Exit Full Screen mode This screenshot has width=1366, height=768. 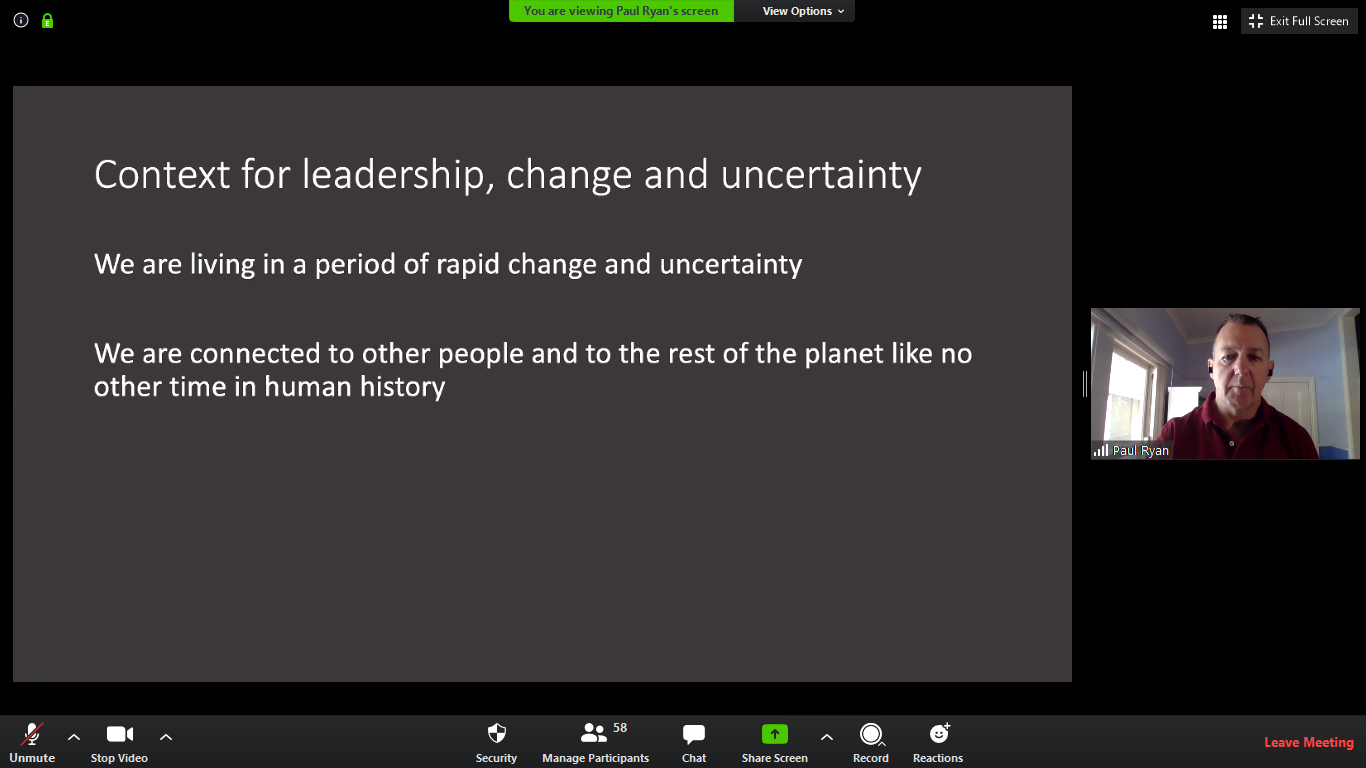tap(1298, 21)
